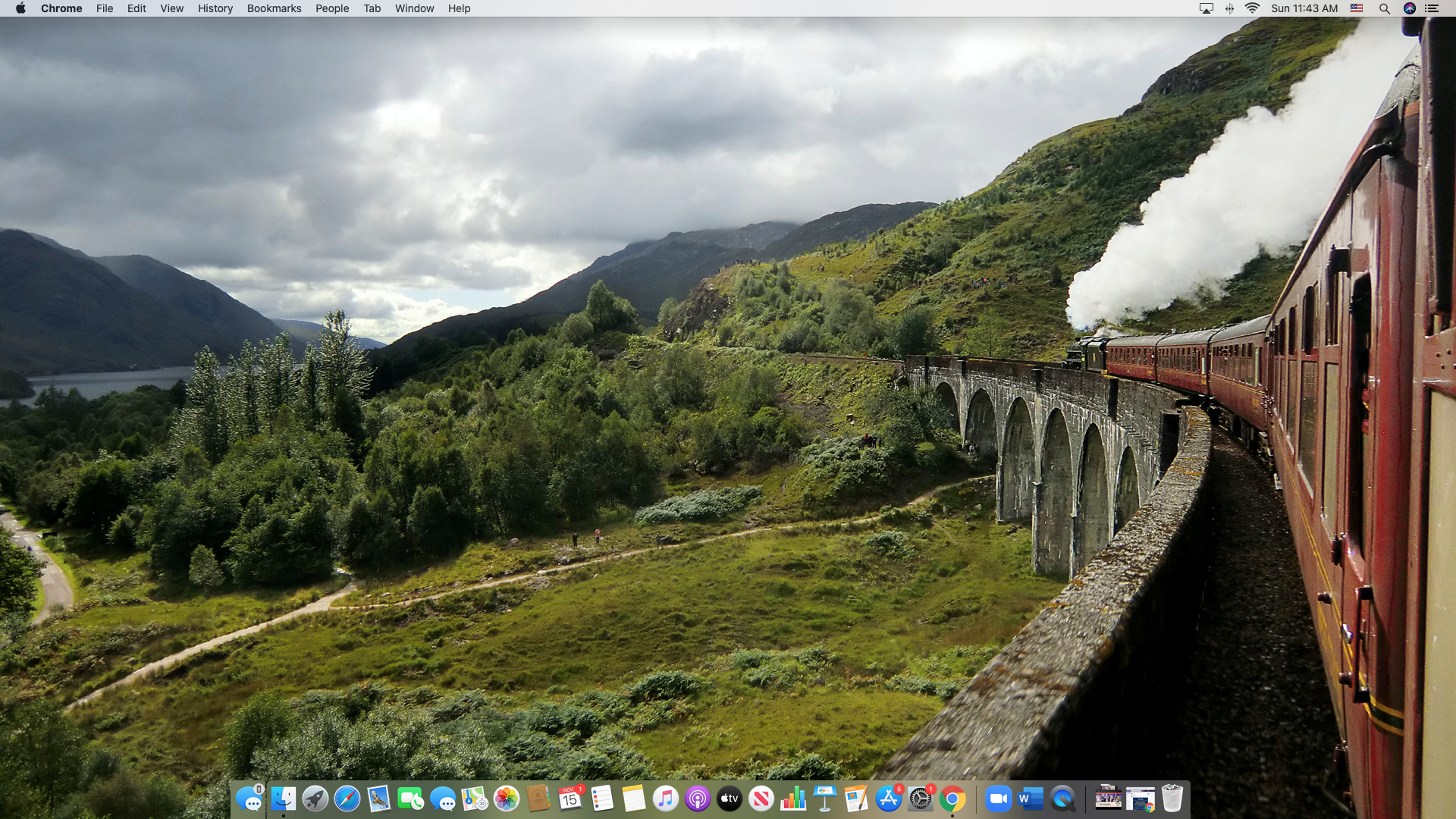Open Finder from the dock

284,799
